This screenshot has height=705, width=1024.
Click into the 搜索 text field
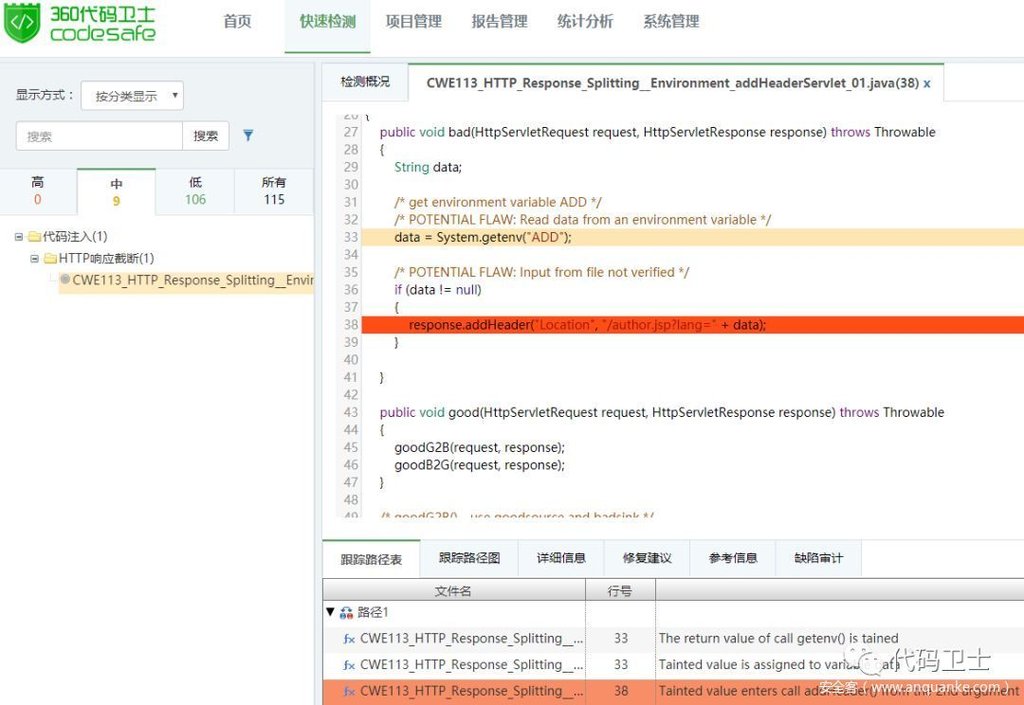99,136
